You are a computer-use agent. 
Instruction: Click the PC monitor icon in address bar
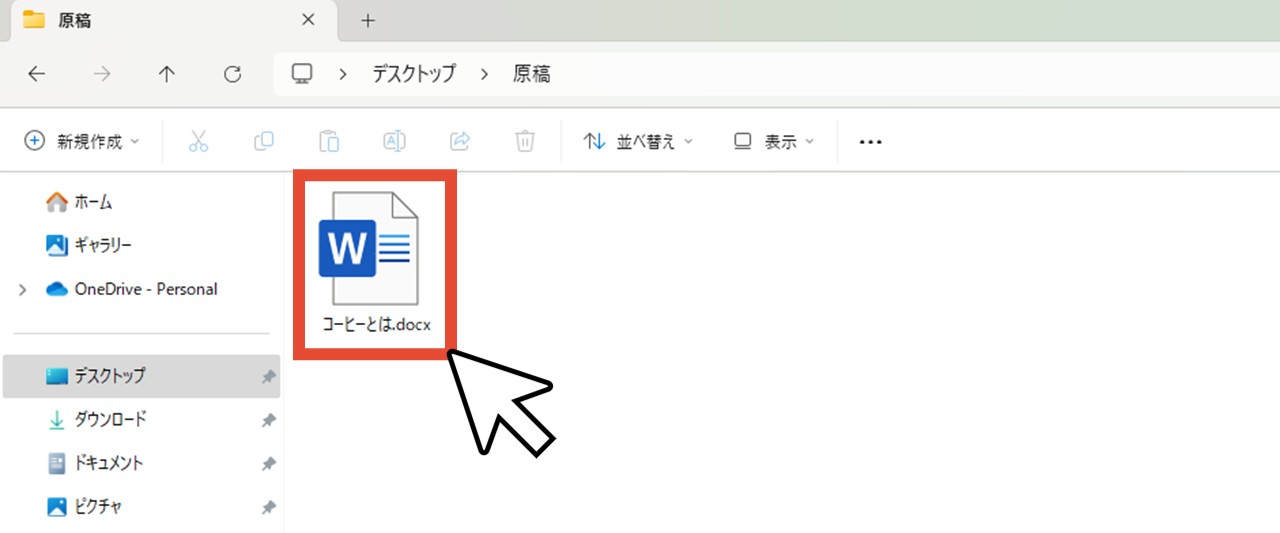(302, 74)
